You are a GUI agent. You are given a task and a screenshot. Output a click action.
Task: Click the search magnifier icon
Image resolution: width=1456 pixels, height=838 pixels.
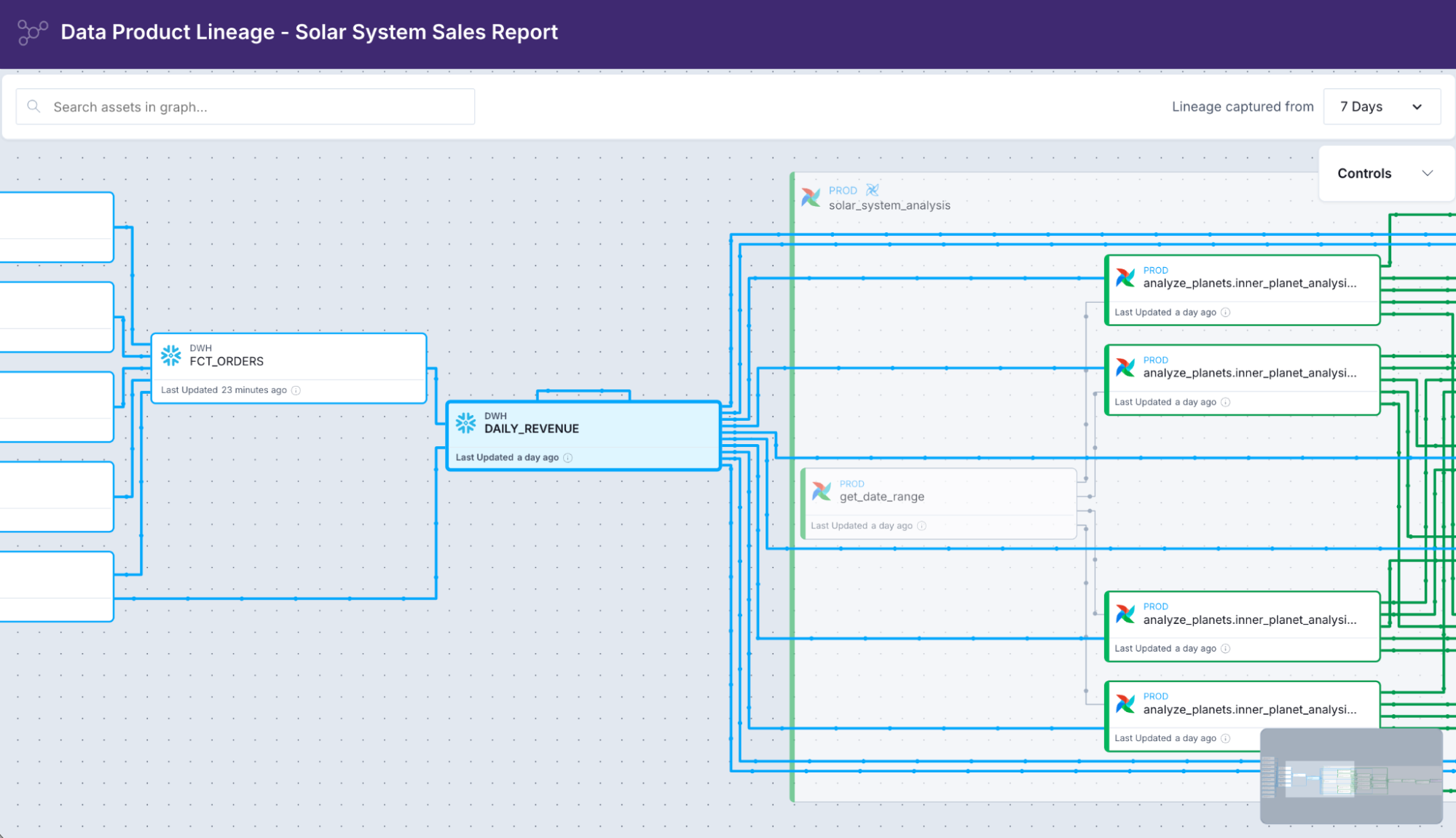(x=34, y=106)
